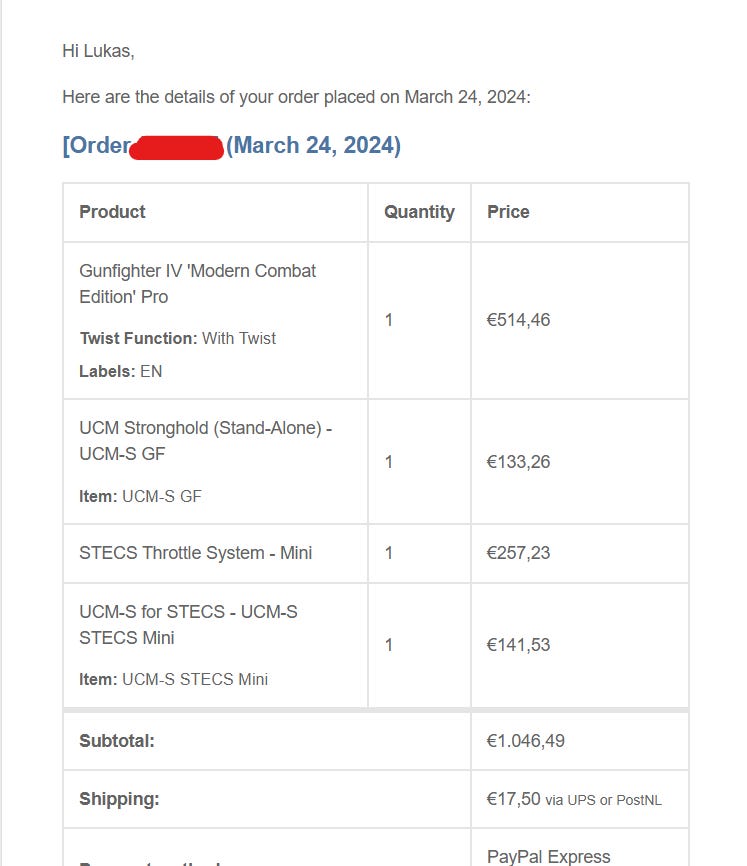
Task: Click the "Item: UCM-S STECS Mini" detail
Action: click(x=173, y=679)
